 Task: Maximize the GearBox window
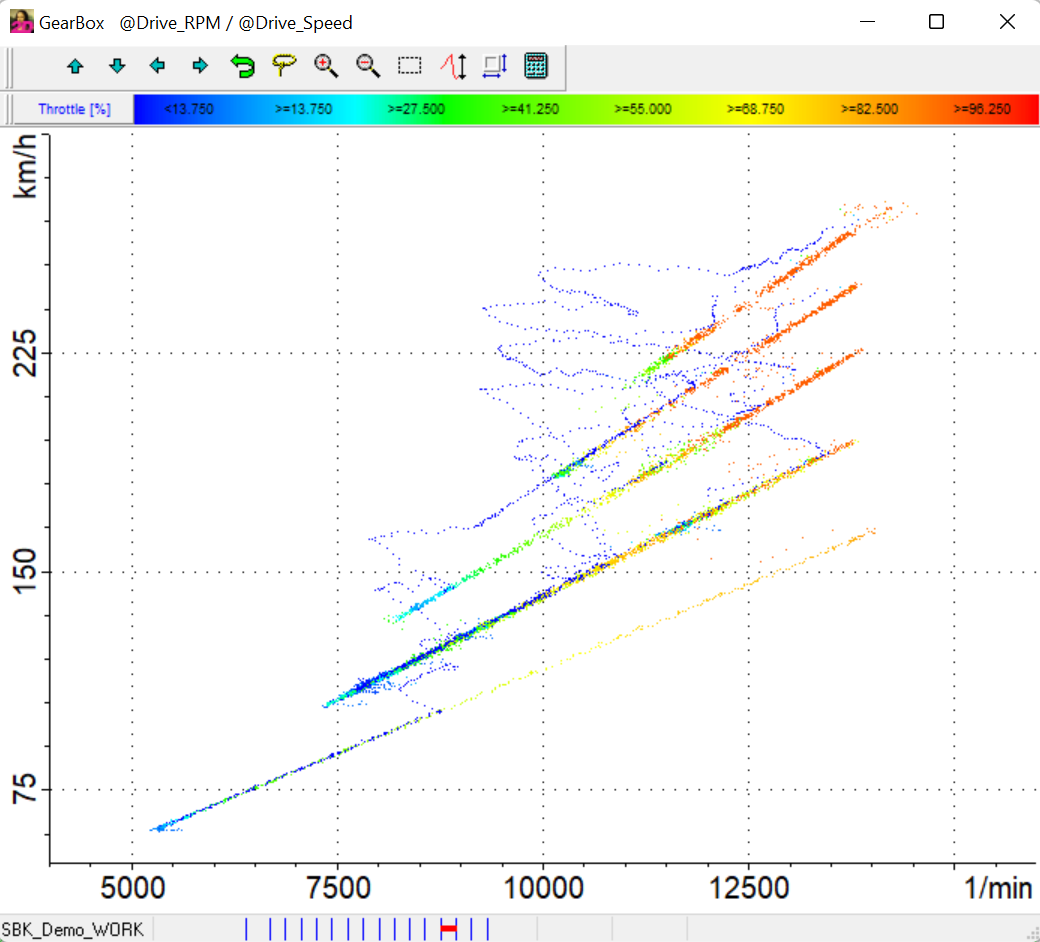(x=936, y=22)
